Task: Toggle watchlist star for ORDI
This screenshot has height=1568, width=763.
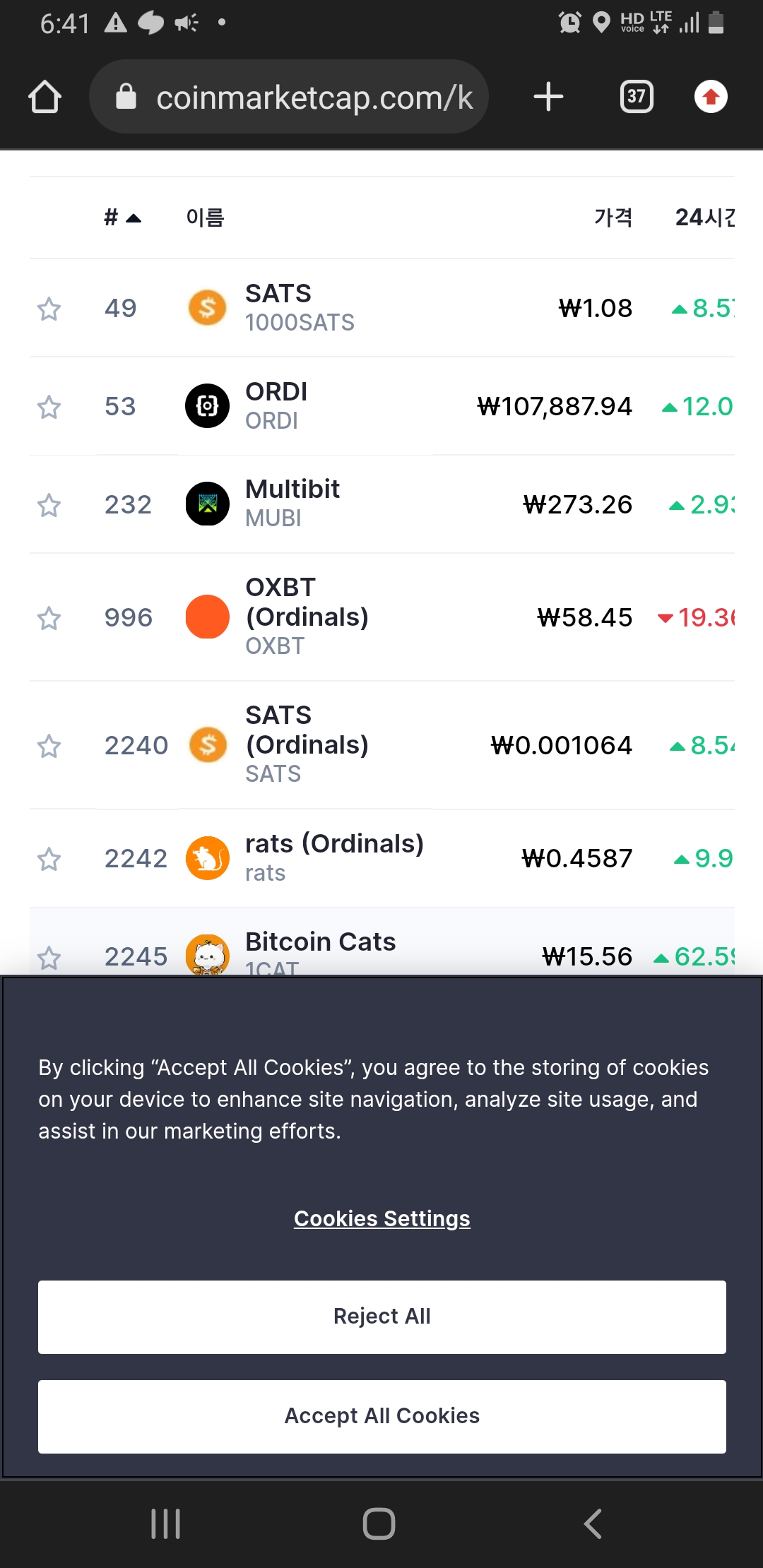Action: (x=49, y=407)
